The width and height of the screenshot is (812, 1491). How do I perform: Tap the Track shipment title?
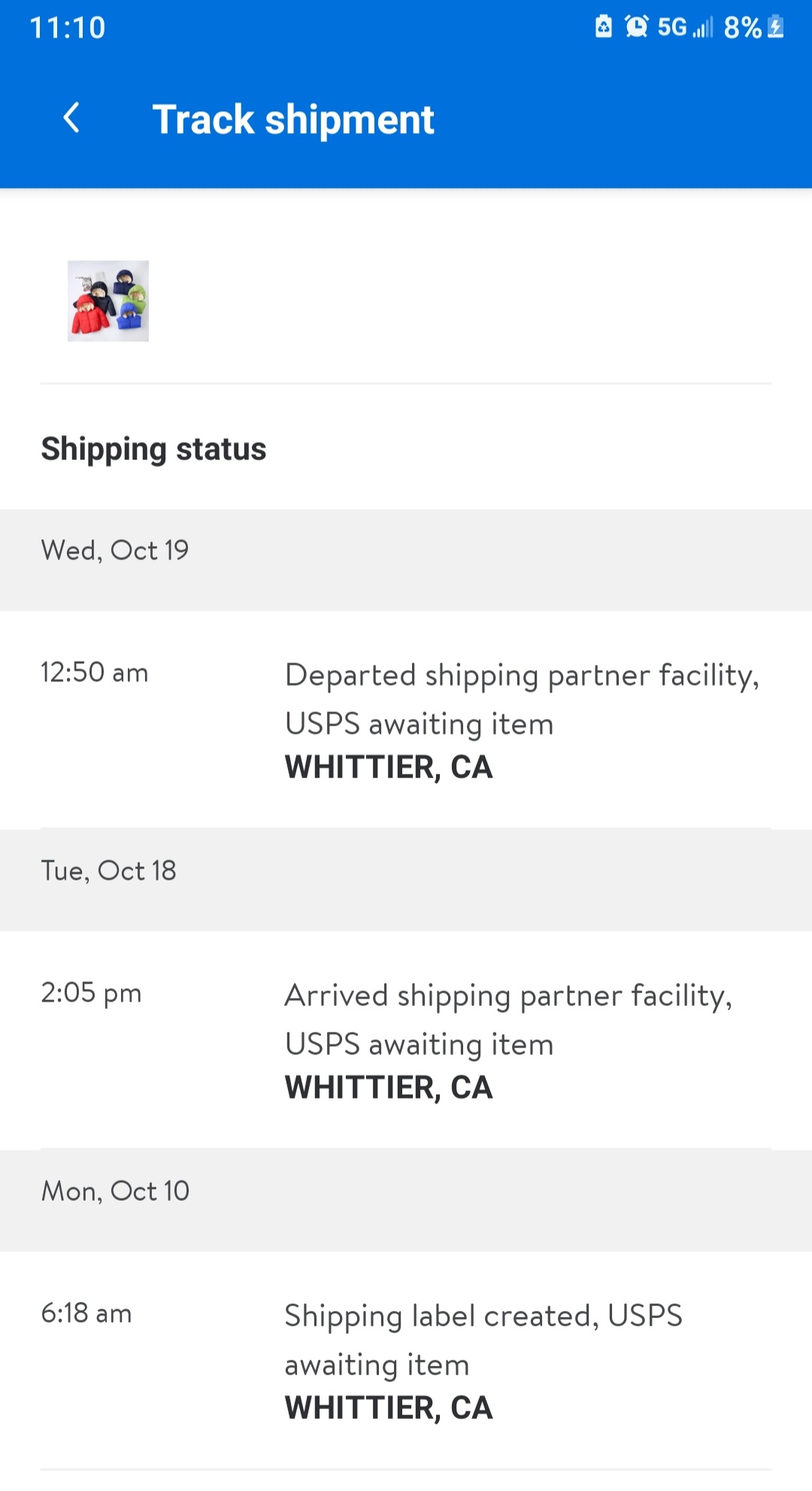[293, 120]
